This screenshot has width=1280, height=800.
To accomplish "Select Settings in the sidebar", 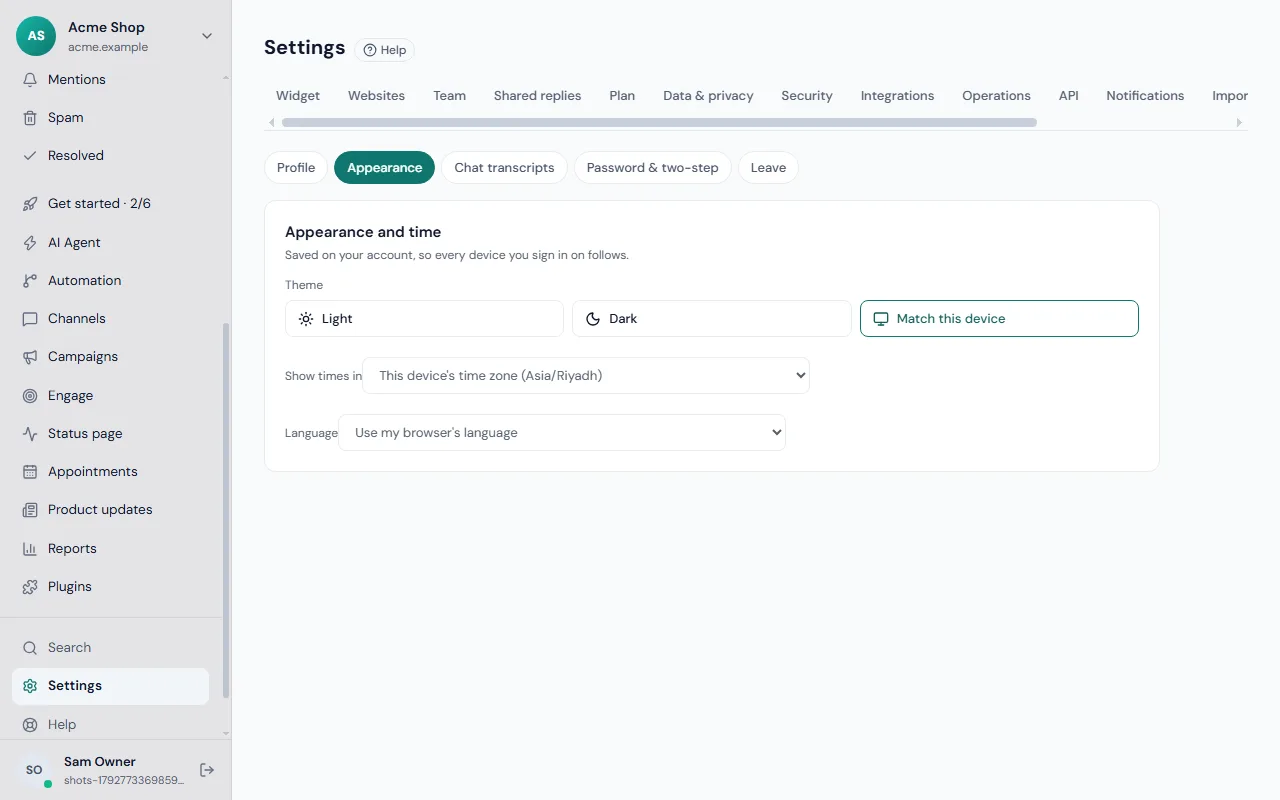I will (110, 685).
